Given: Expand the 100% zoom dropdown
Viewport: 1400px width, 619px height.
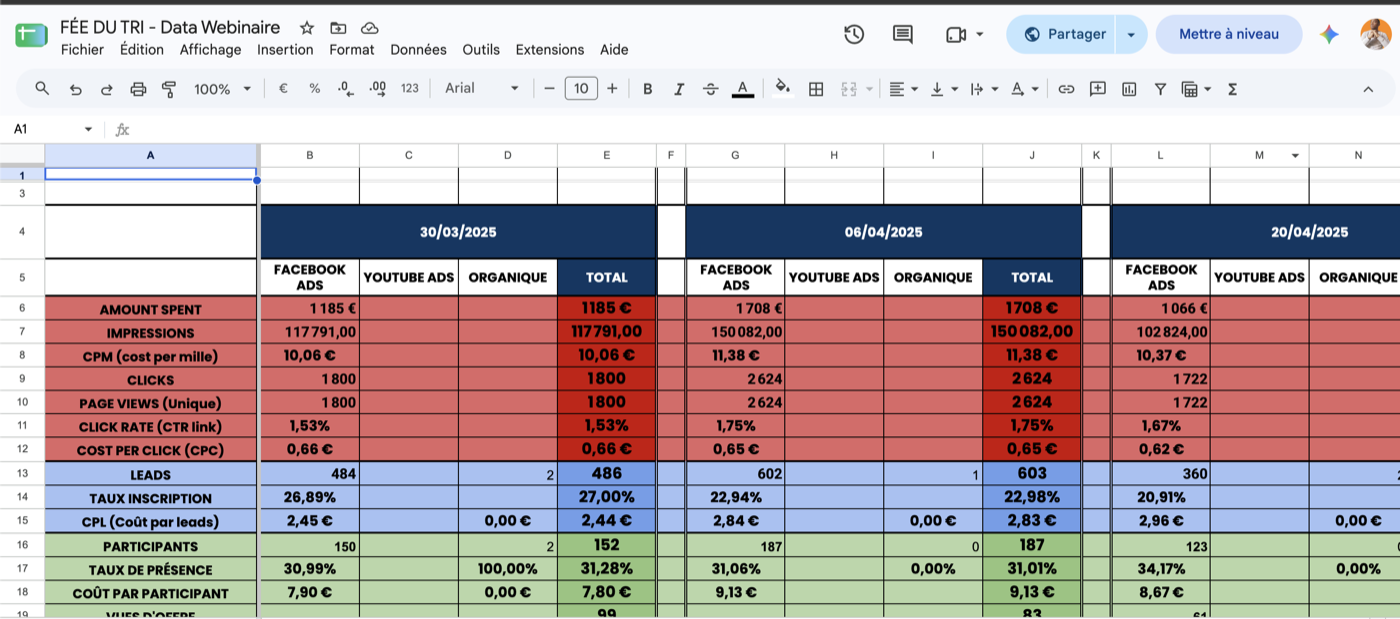Looking at the screenshot, I should [x=222, y=89].
